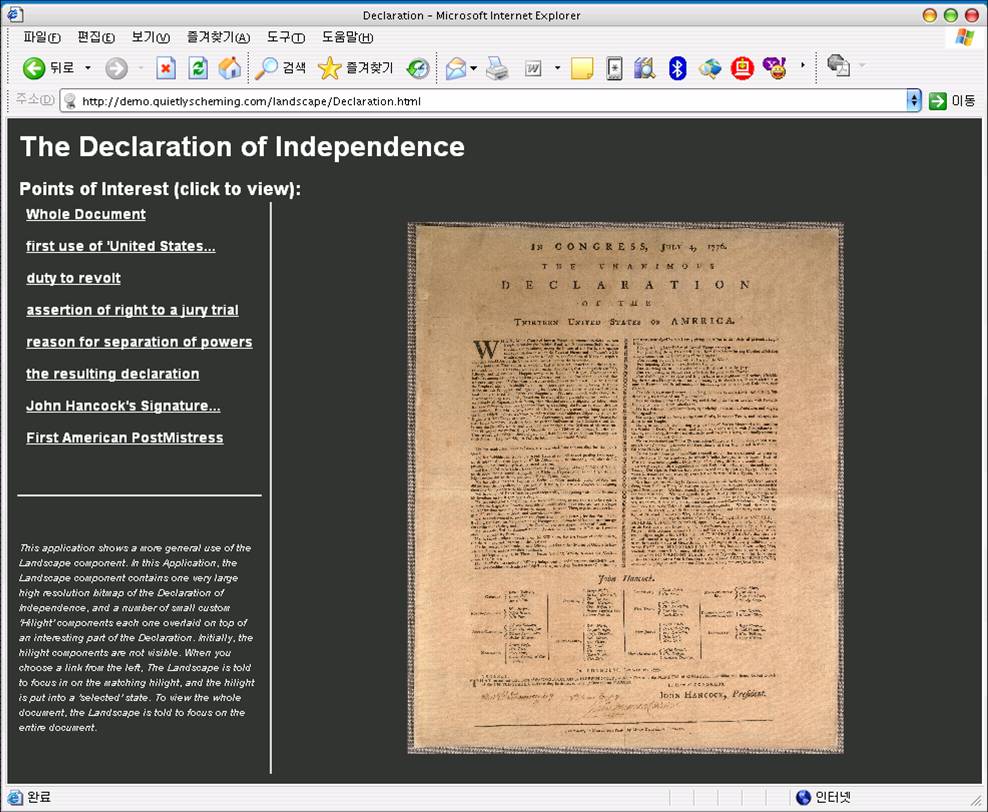The width and height of the screenshot is (988, 812).
Task: Expand the Mail options dropdown arrow
Action: [x=473, y=68]
